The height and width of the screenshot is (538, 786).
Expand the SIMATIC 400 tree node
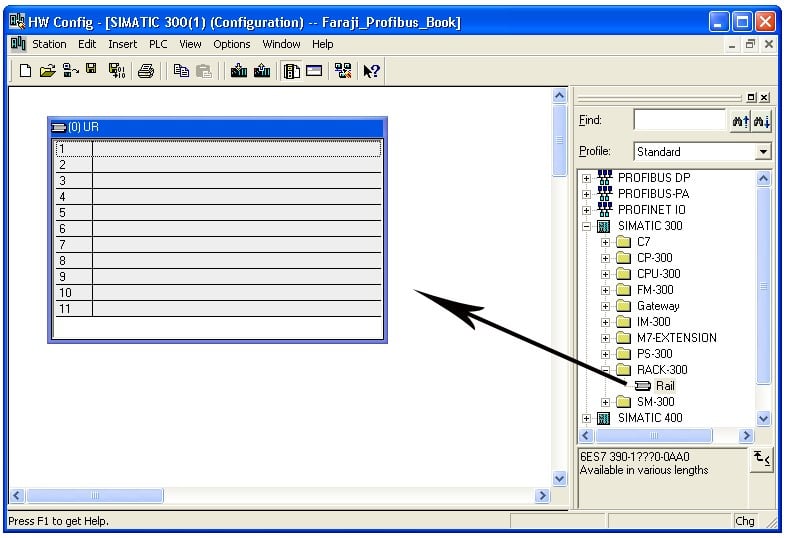click(586, 418)
